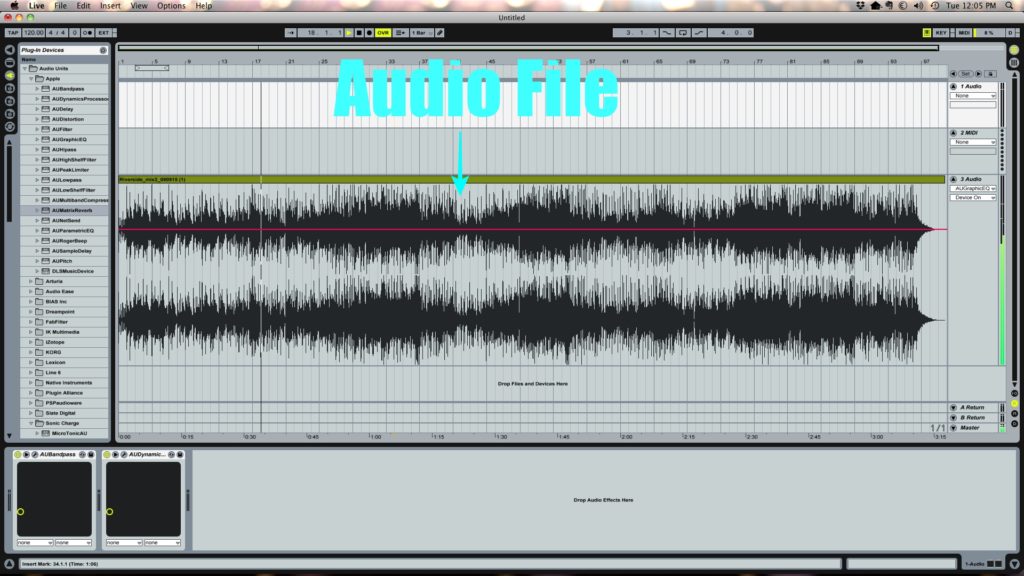The width and height of the screenshot is (1024, 576).
Task: Click the volume icon in menu bar
Action: pyautogui.click(x=918, y=5)
